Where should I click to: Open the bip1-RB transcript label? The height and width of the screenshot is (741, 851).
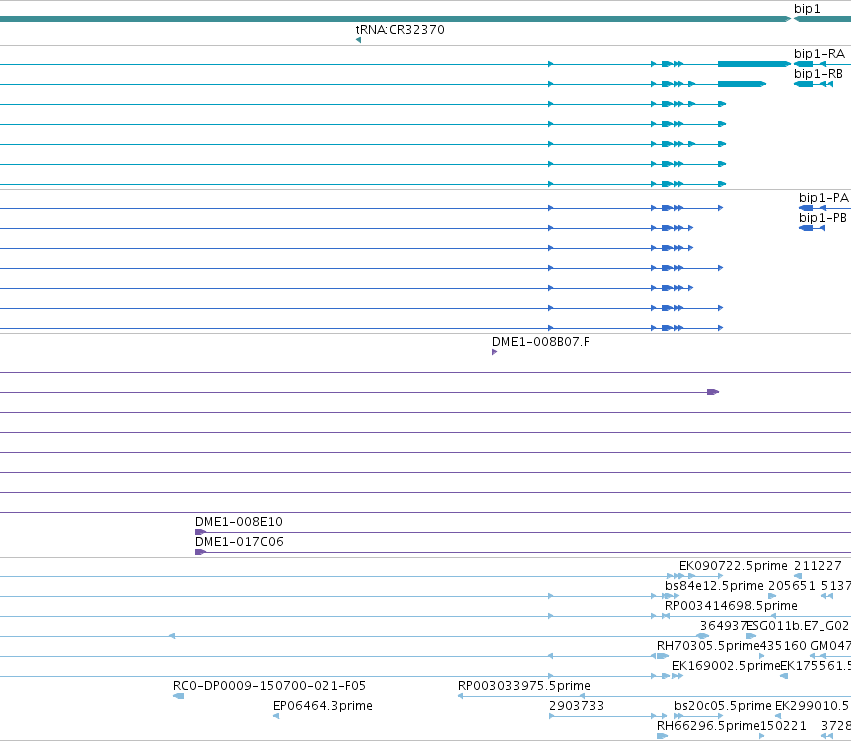point(818,74)
